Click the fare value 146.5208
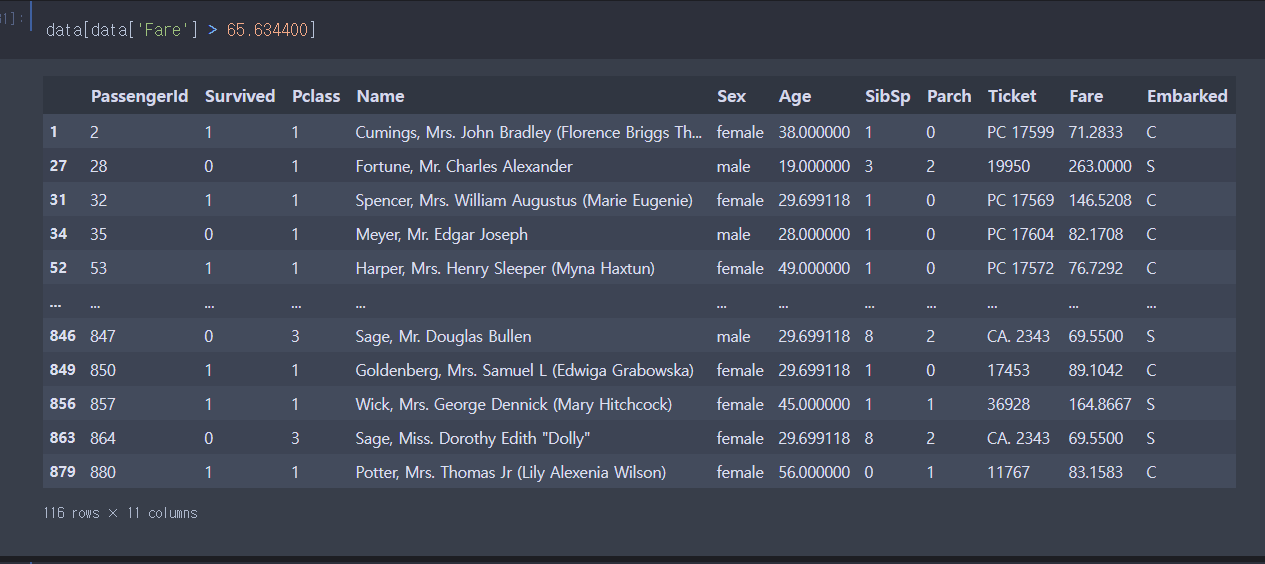The image size is (1265, 564). pos(1100,200)
